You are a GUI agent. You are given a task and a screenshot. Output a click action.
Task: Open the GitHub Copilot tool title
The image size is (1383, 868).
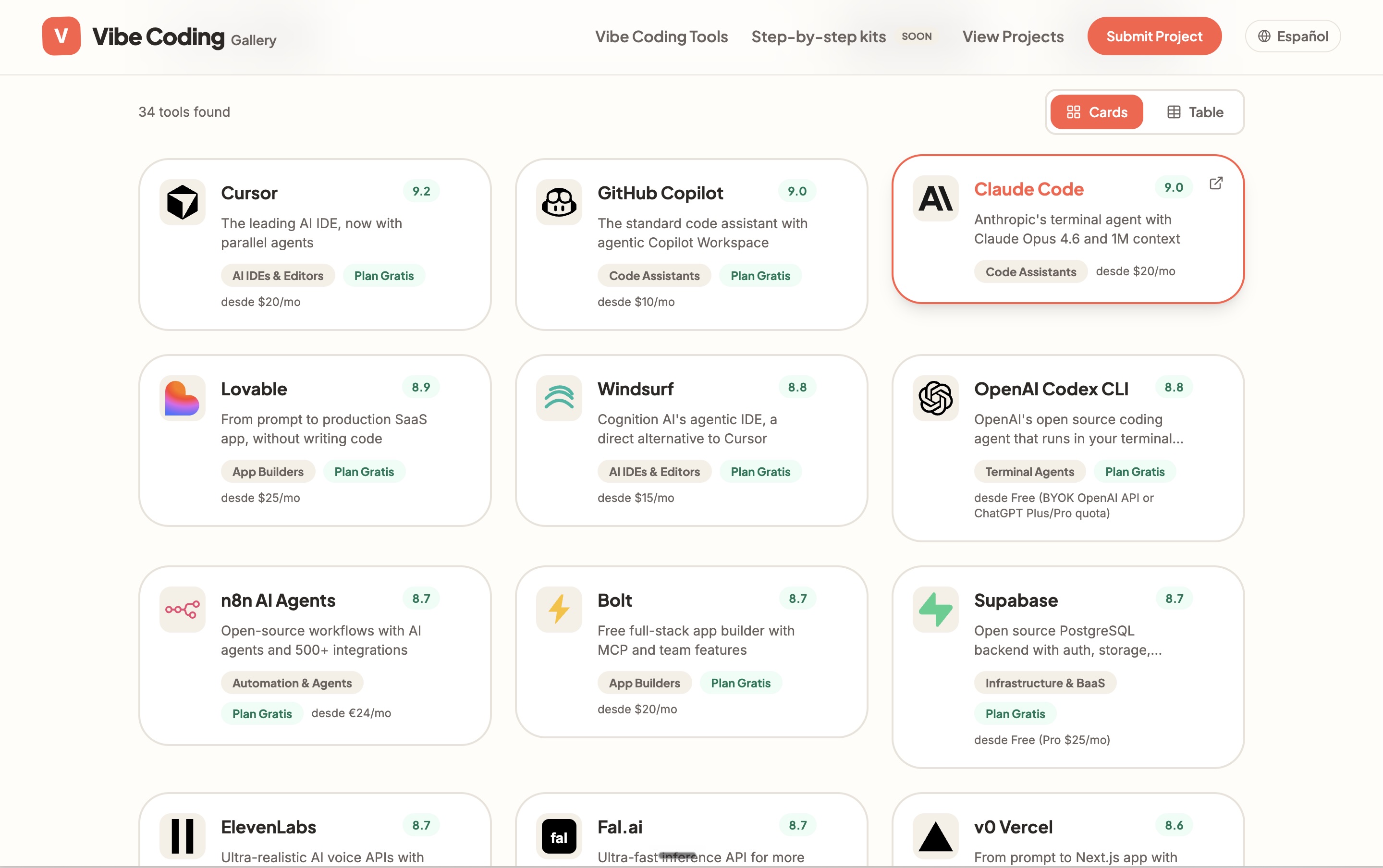coord(660,193)
